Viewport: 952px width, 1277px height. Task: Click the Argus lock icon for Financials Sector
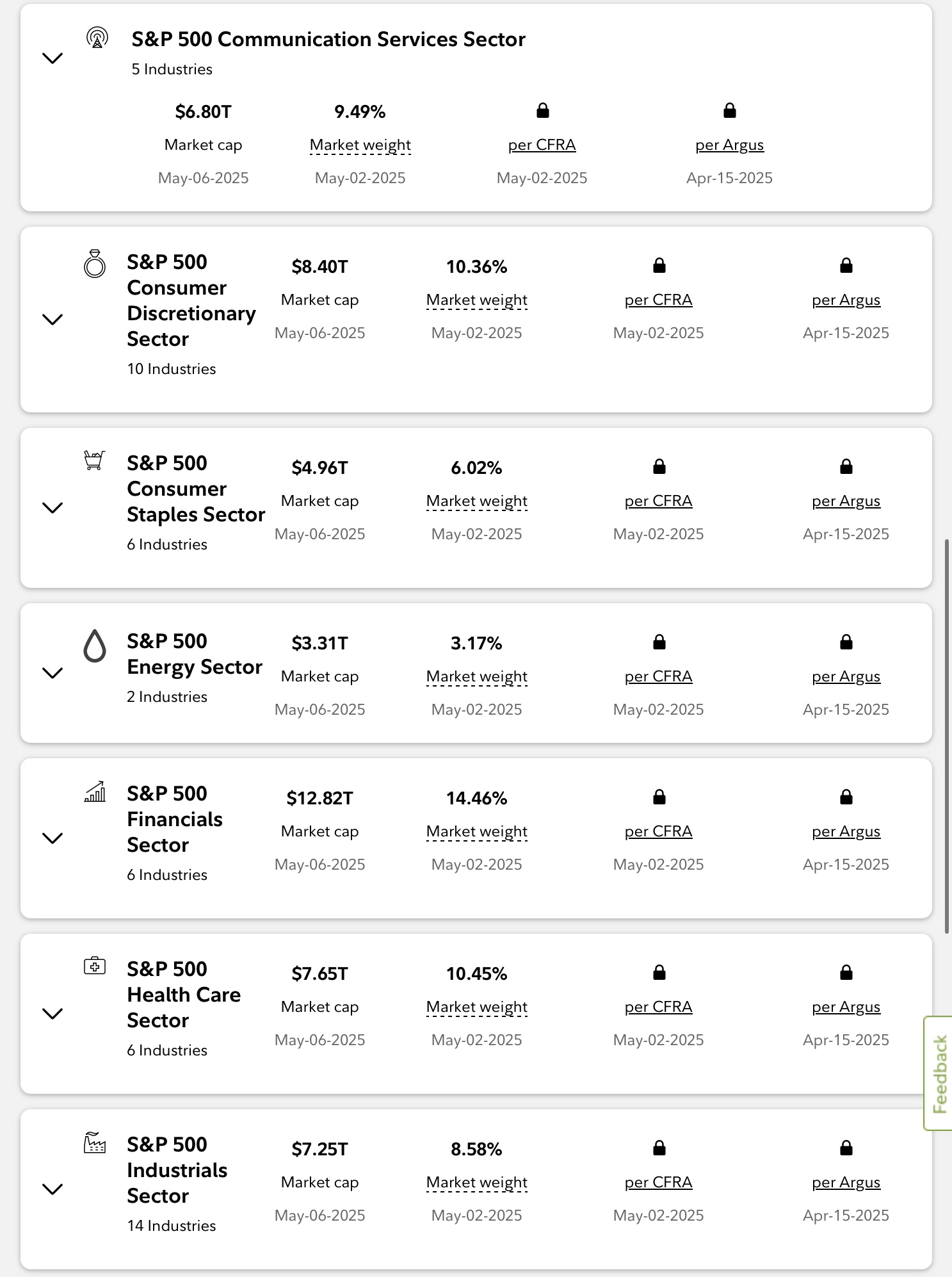click(846, 797)
